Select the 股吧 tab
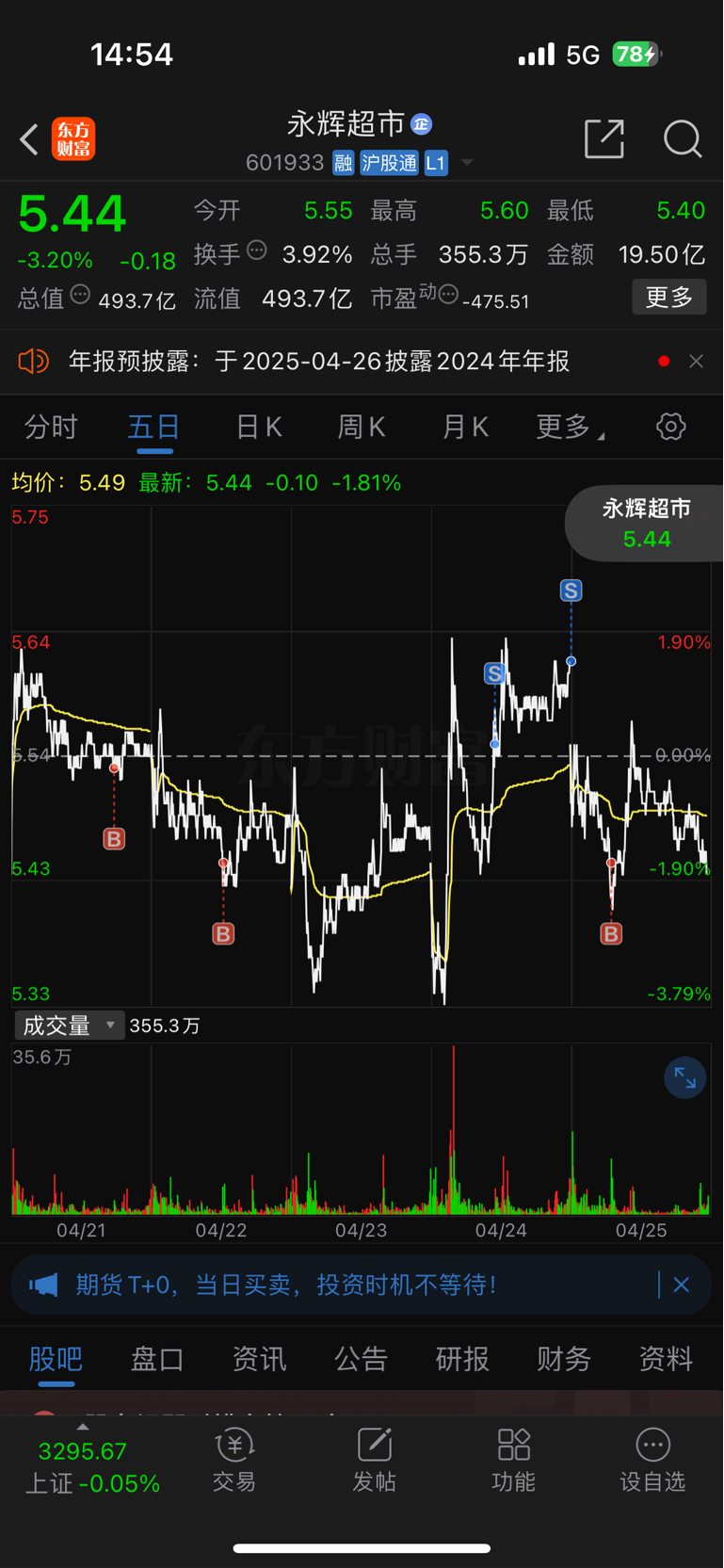This screenshot has height=1568, width=724. point(56,1359)
